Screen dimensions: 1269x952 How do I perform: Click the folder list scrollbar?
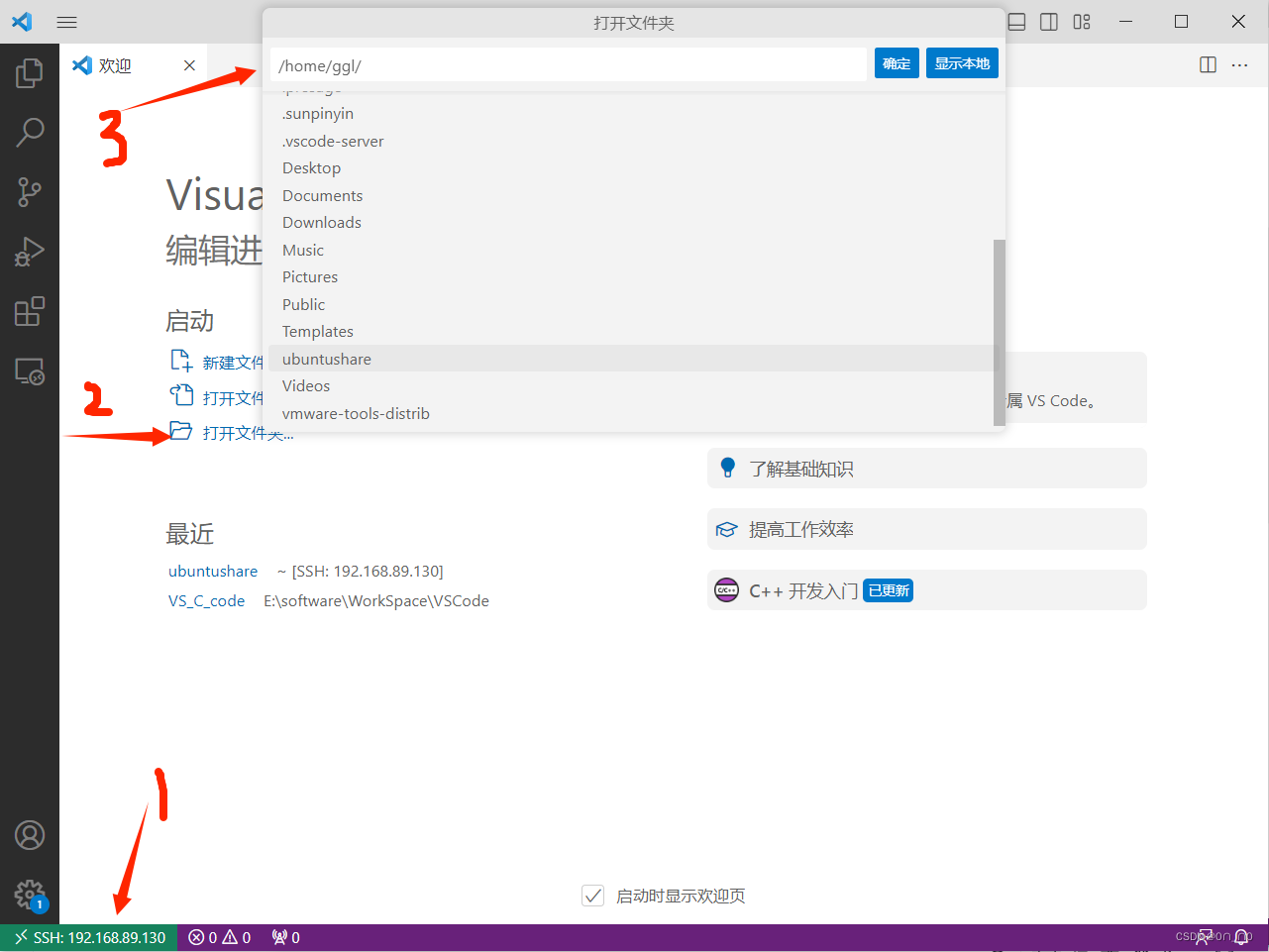coord(1000,333)
